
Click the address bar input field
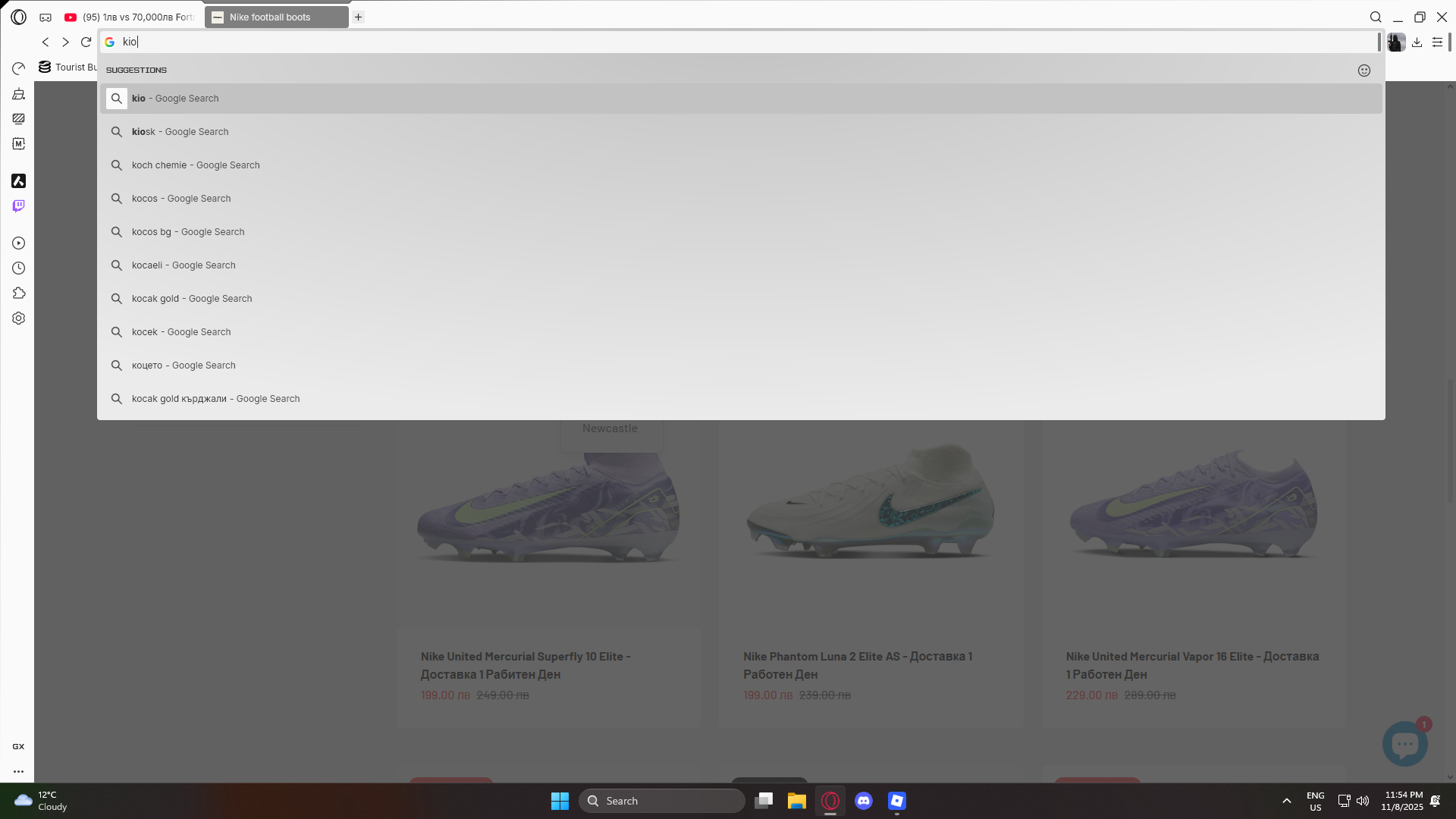pos(682,42)
